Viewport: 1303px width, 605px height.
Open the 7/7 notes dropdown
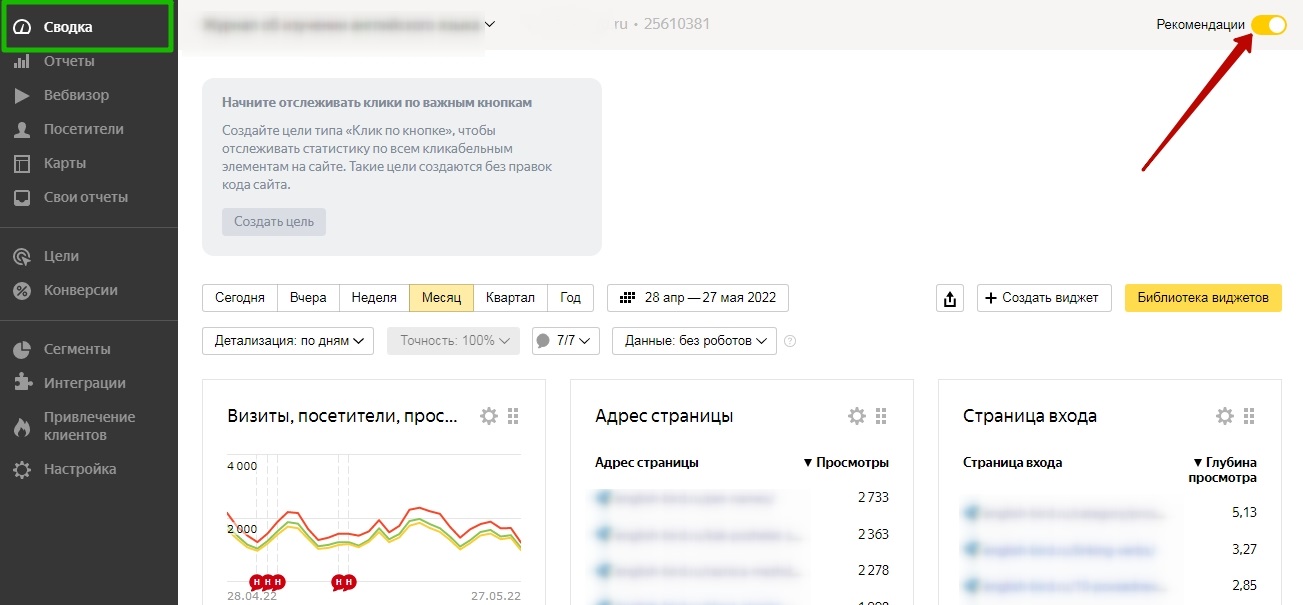566,341
